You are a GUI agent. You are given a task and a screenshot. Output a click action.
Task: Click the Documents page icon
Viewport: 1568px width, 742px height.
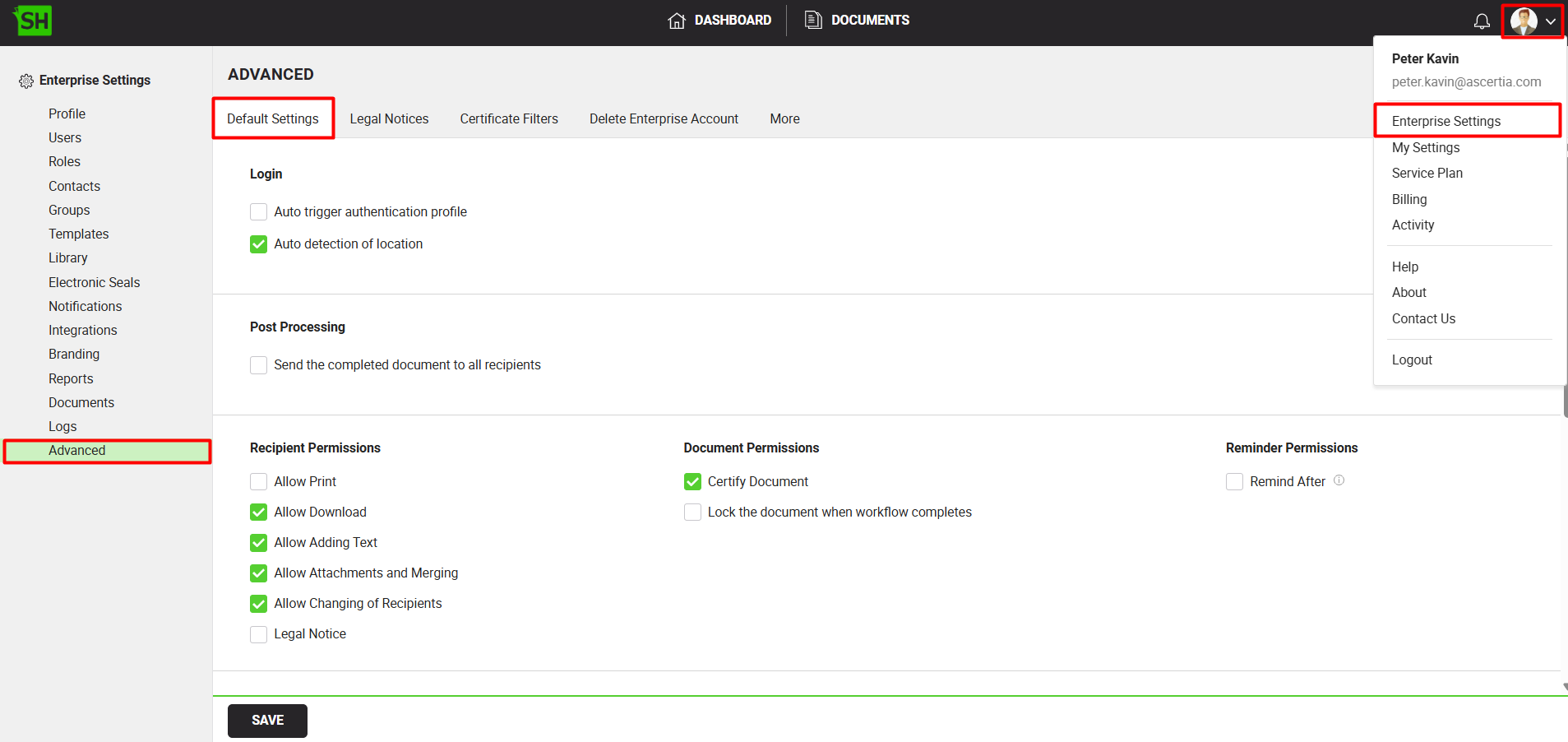click(x=812, y=20)
